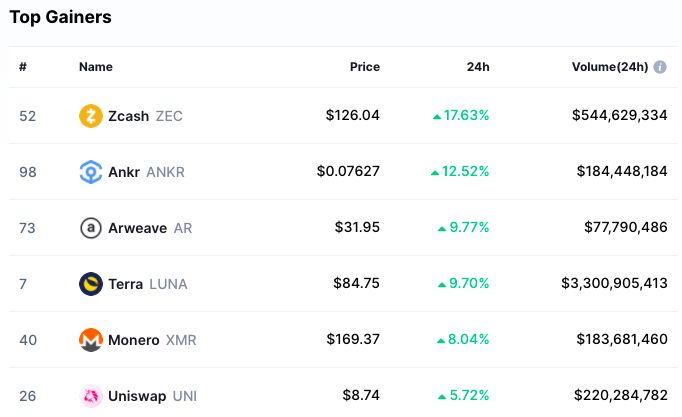Open the Zcash ZEC coin page

tap(144, 116)
